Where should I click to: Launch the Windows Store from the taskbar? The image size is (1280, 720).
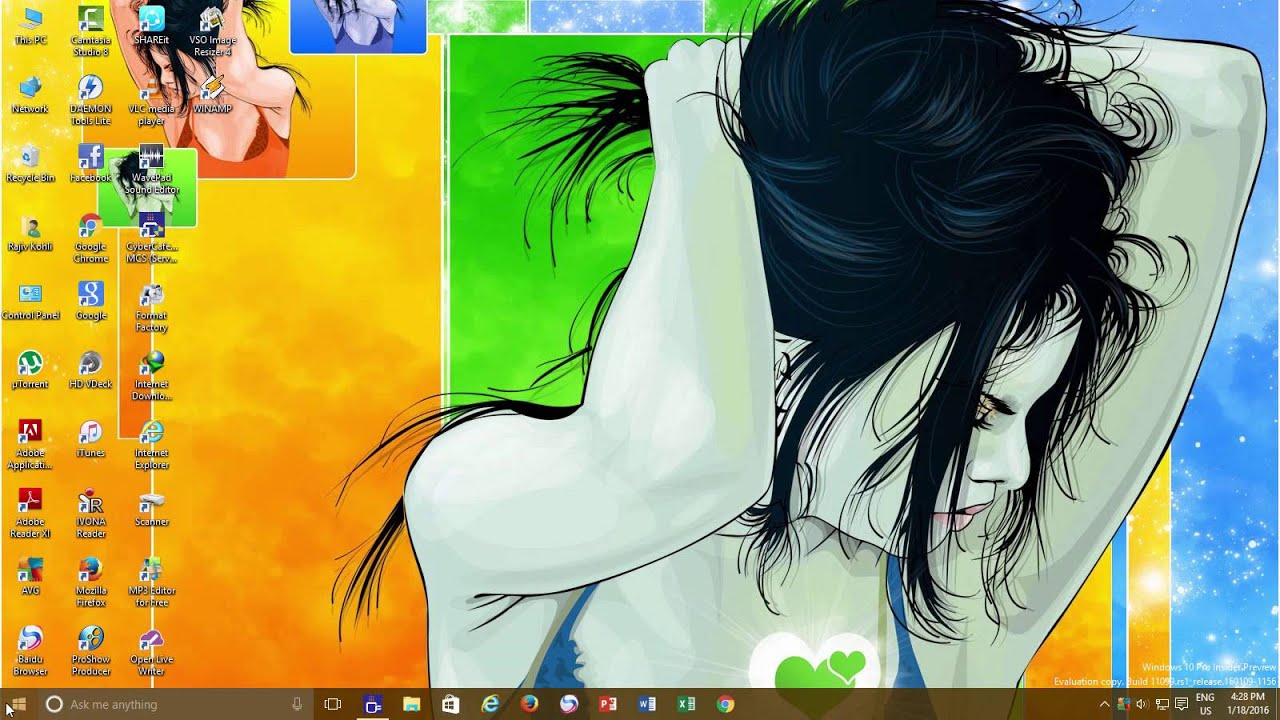450,704
